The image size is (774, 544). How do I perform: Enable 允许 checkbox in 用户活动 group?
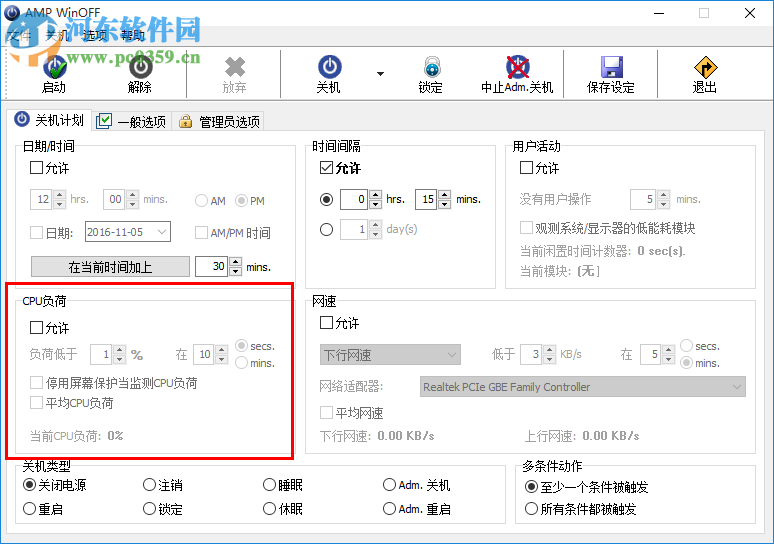(527, 168)
